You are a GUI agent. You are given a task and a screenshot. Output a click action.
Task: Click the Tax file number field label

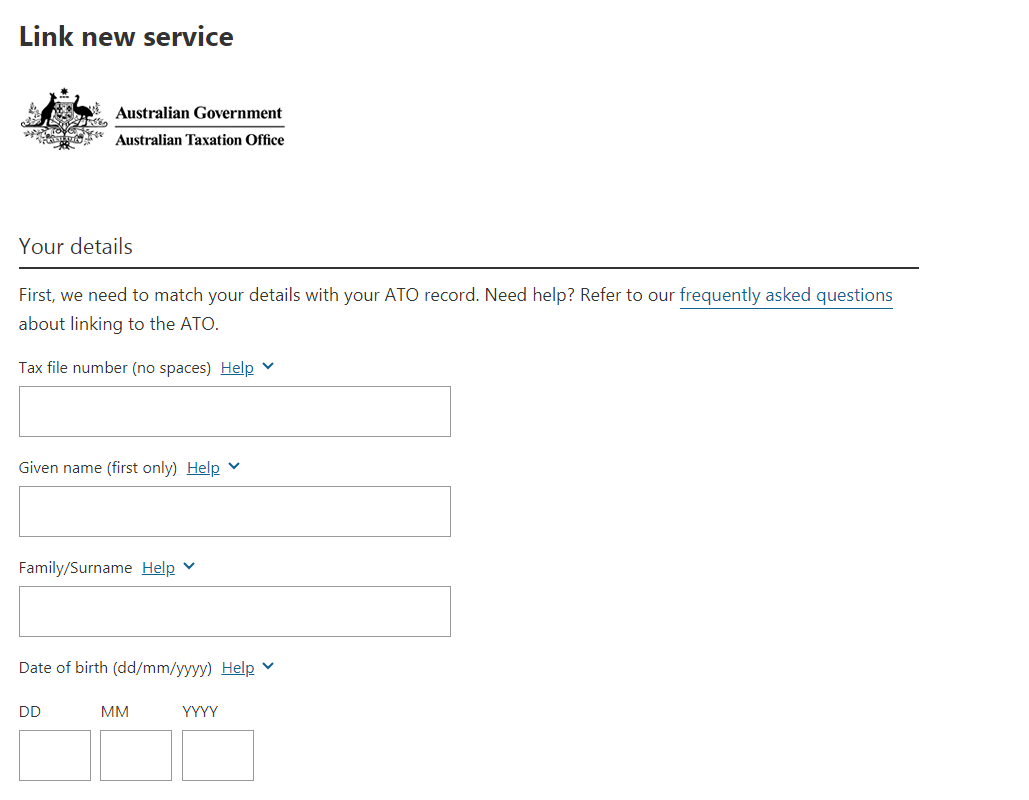(115, 368)
